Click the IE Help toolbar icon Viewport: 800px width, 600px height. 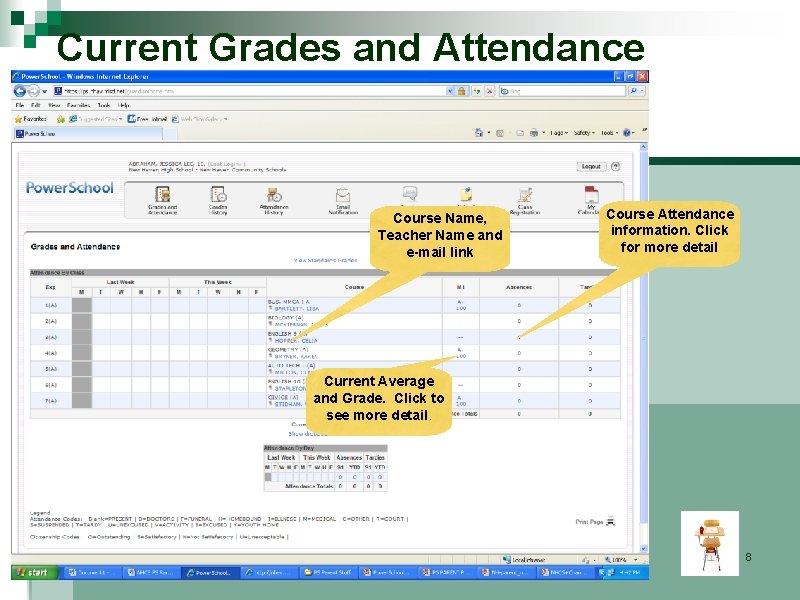[627, 133]
